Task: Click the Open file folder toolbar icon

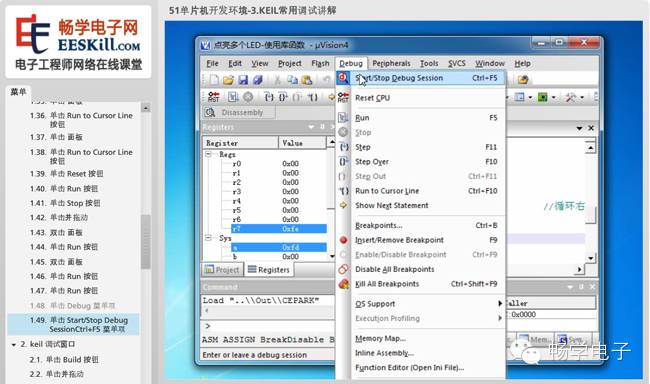Action: [228, 80]
